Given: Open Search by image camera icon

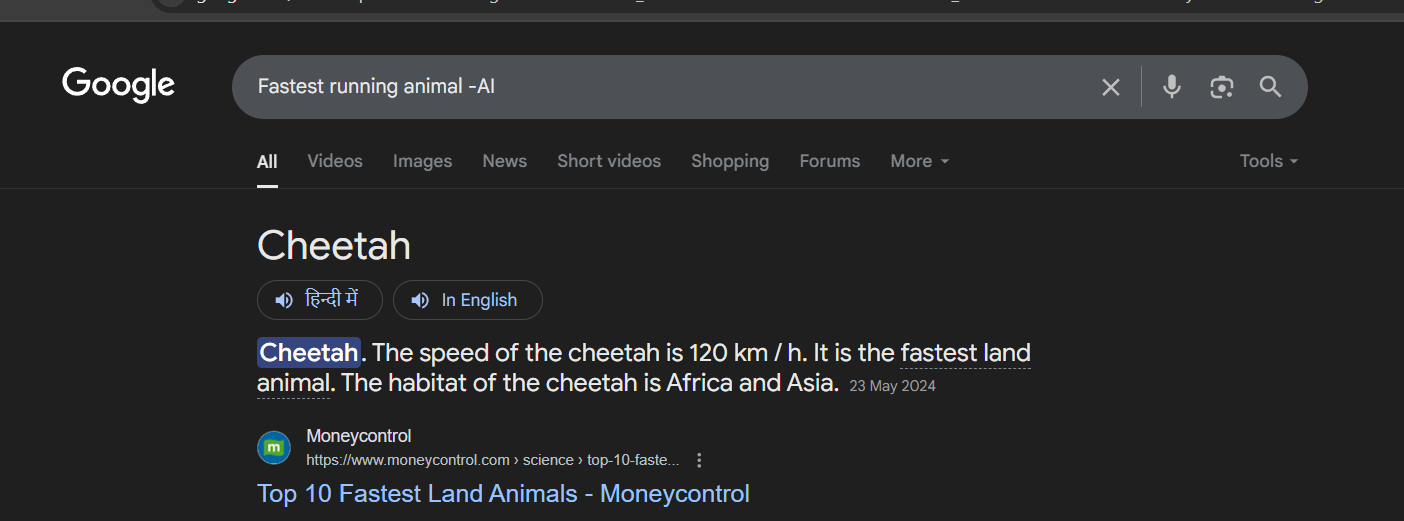Looking at the screenshot, I should pos(1221,87).
